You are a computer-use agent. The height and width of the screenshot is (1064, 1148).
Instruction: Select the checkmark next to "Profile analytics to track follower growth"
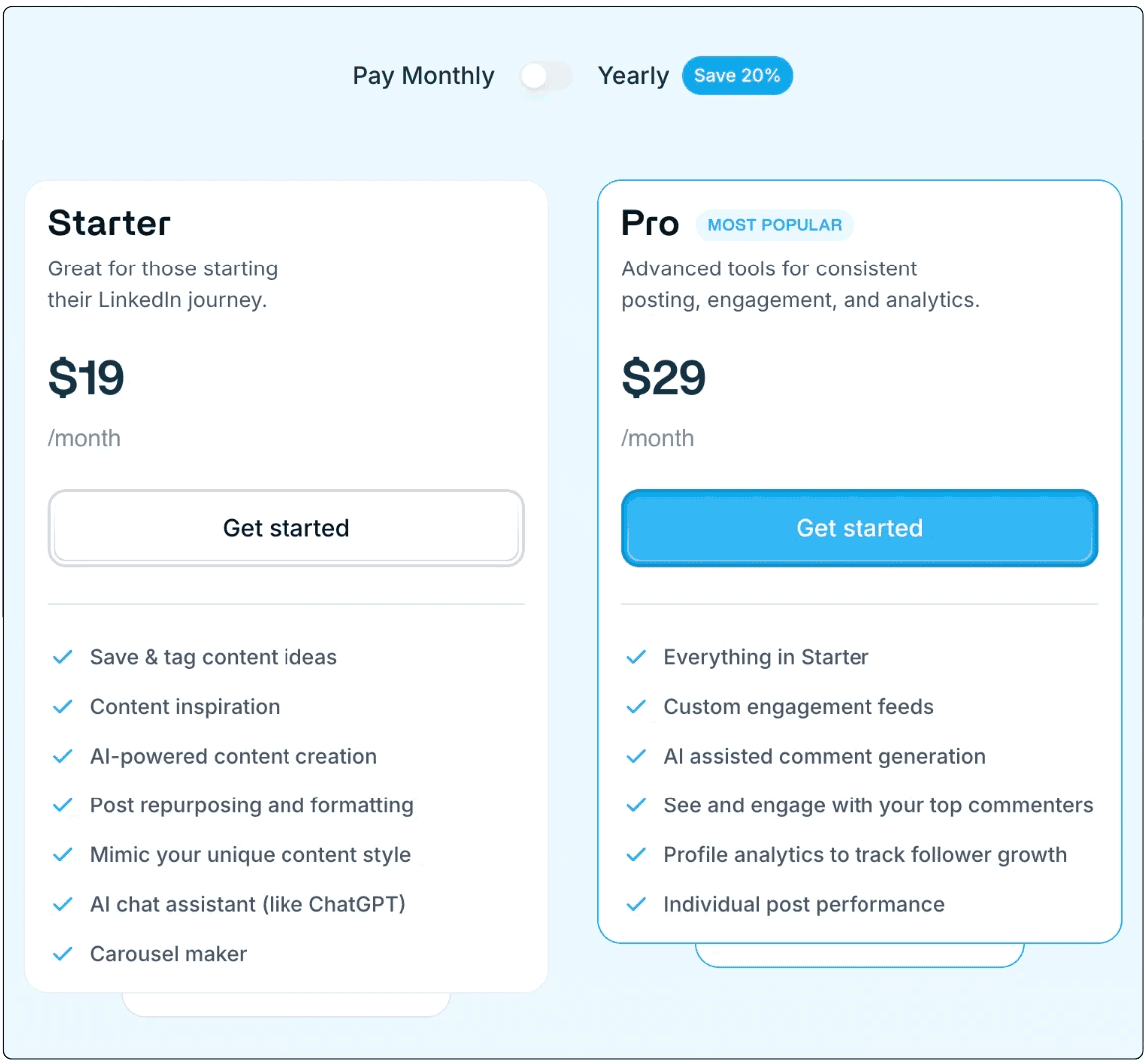click(636, 855)
